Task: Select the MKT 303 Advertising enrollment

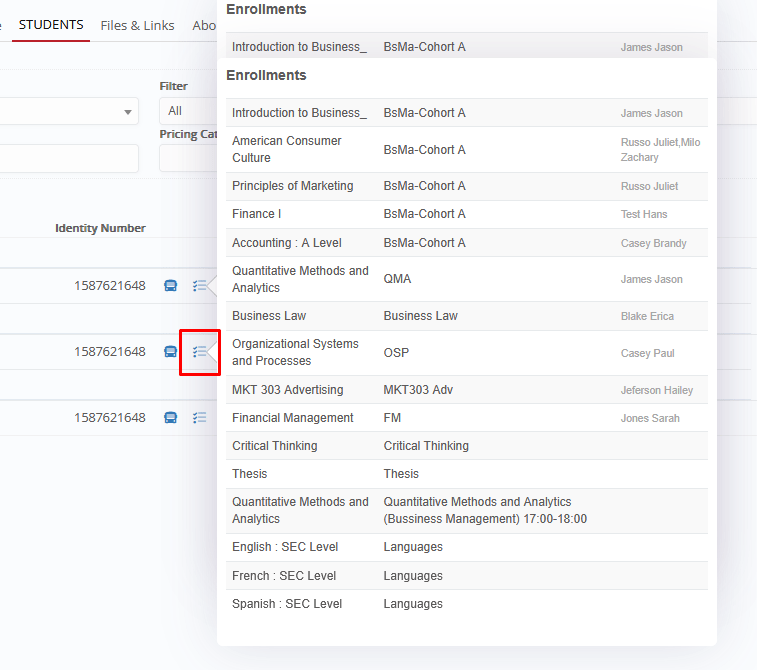Action: pyautogui.click(x=288, y=390)
